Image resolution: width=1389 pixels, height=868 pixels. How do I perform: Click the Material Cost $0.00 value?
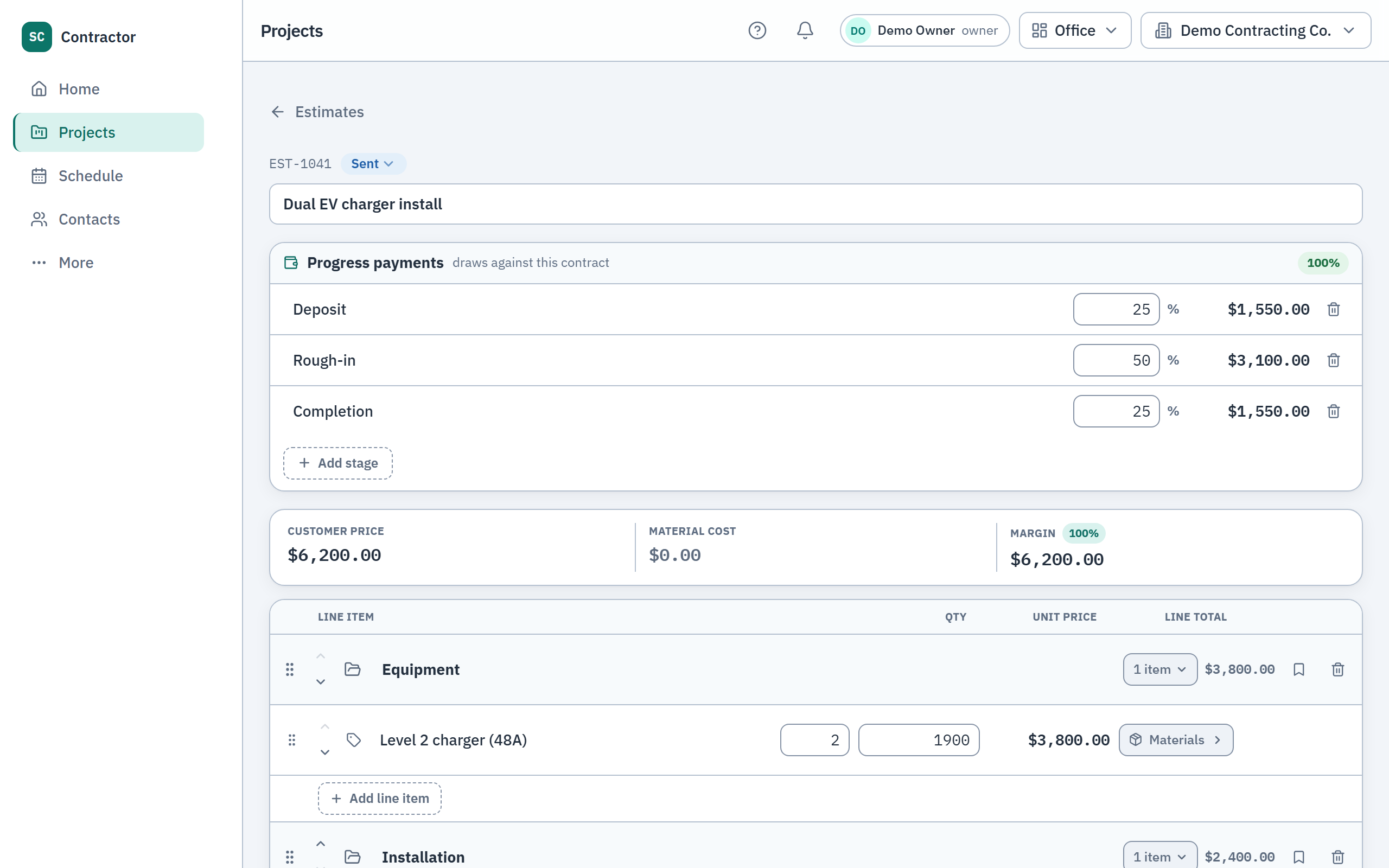675,555
